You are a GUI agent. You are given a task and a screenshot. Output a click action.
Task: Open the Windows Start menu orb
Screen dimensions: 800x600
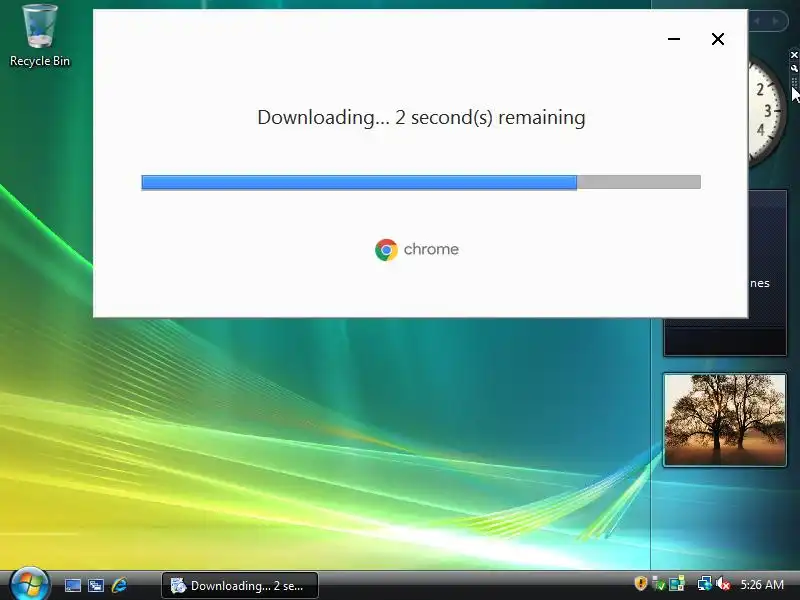[29, 584]
